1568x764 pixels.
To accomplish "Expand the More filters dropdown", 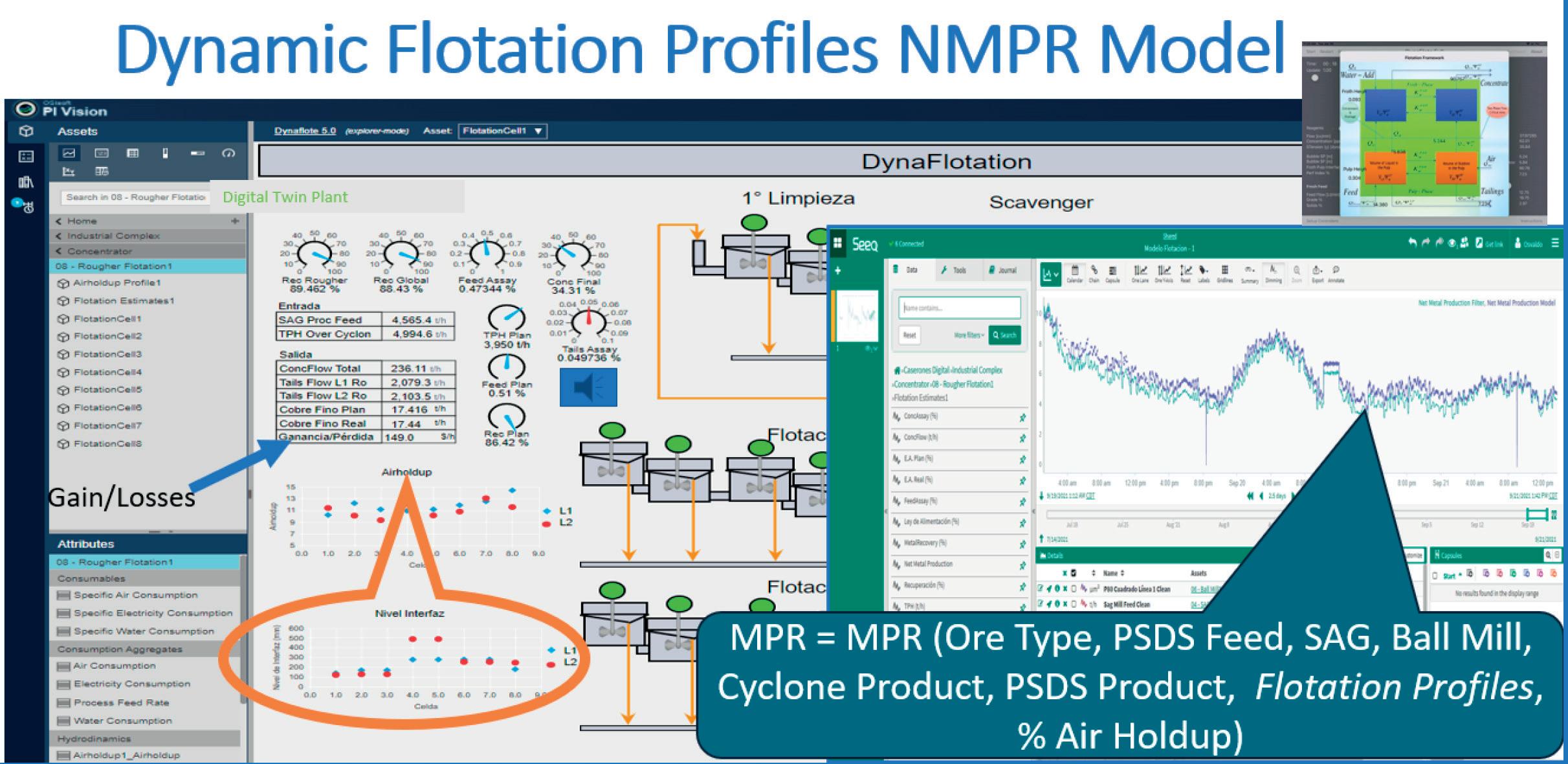I will coord(969,335).
